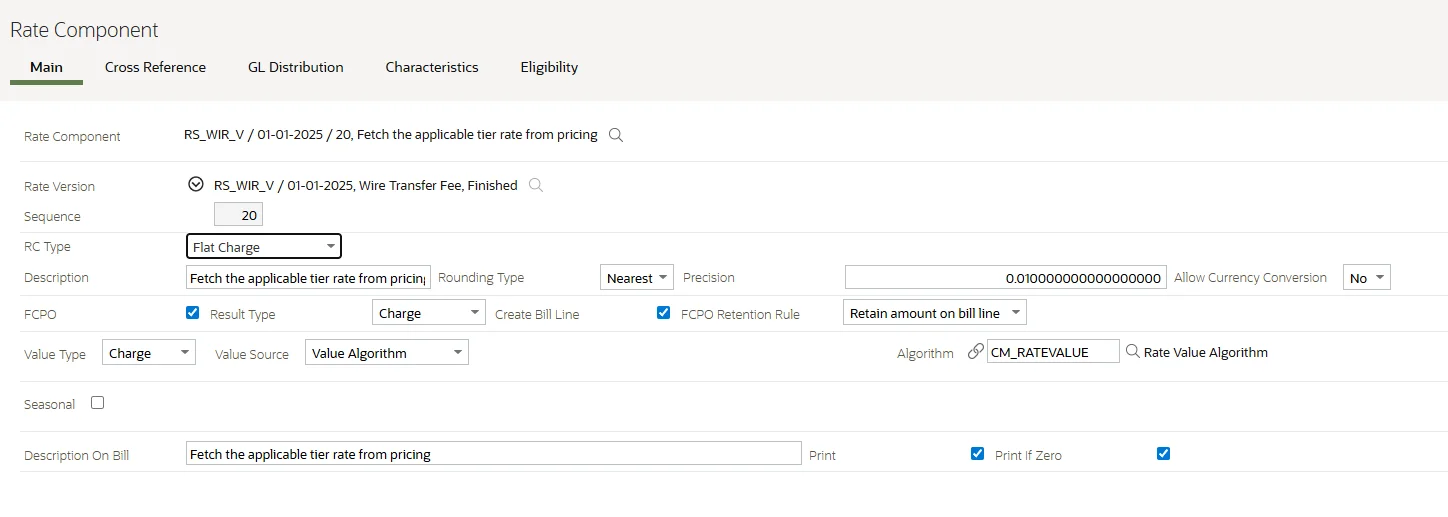
Task: Open the Rate Version context menu chevron icon
Action: (196, 184)
